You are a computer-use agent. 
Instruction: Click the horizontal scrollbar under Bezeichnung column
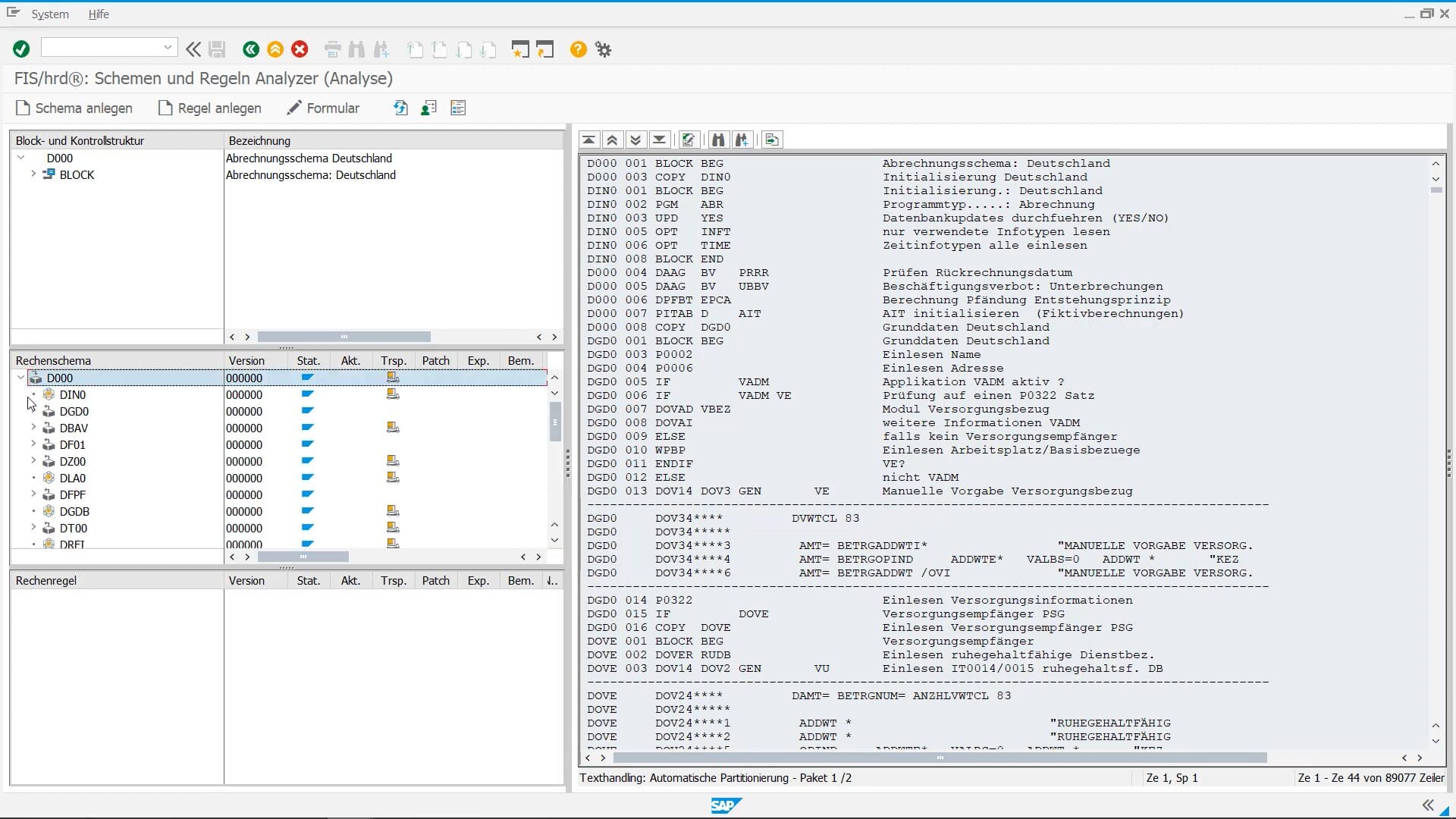(344, 337)
